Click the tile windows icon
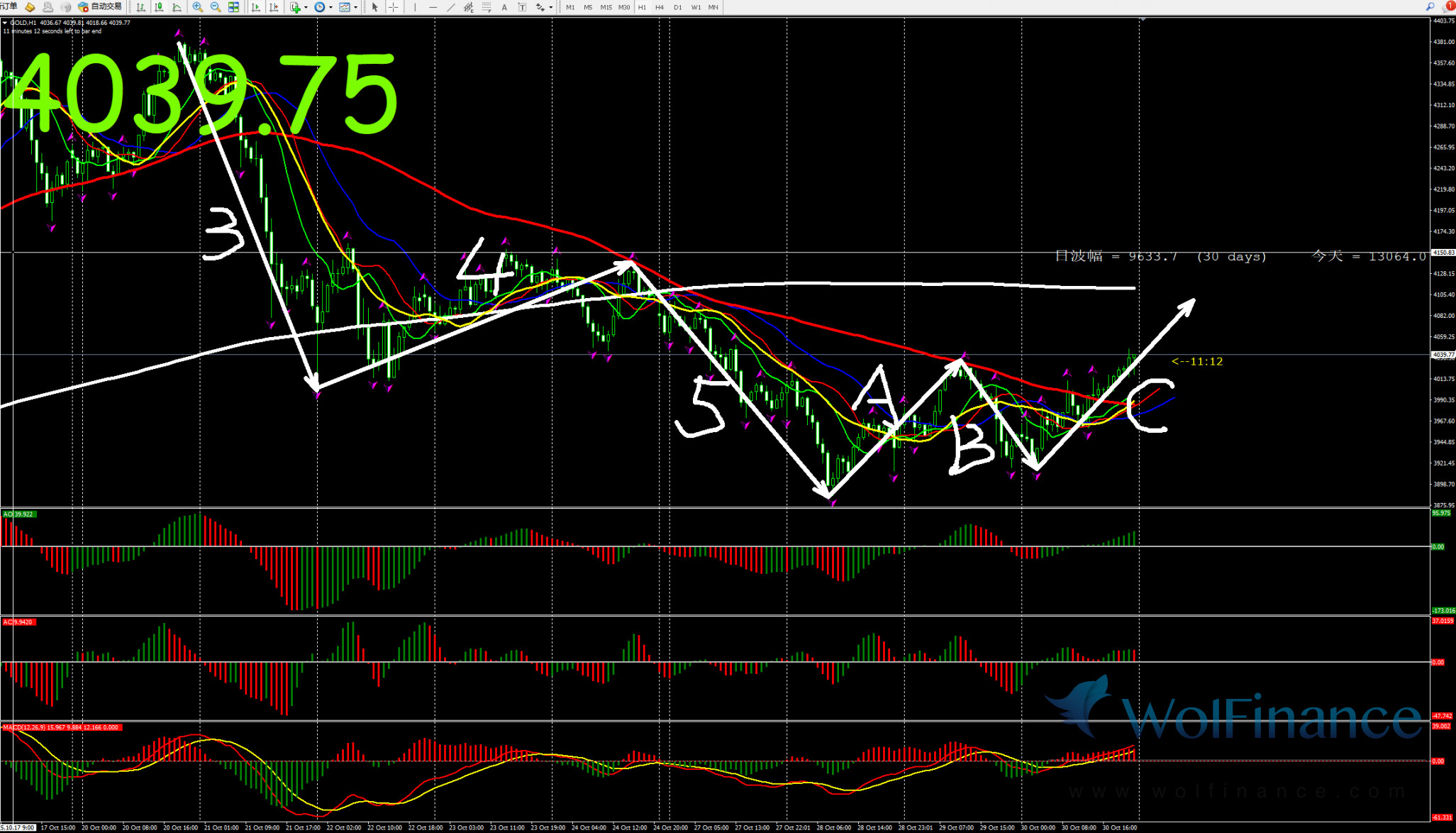This screenshot has height=833, width=1456. (233, 7)
